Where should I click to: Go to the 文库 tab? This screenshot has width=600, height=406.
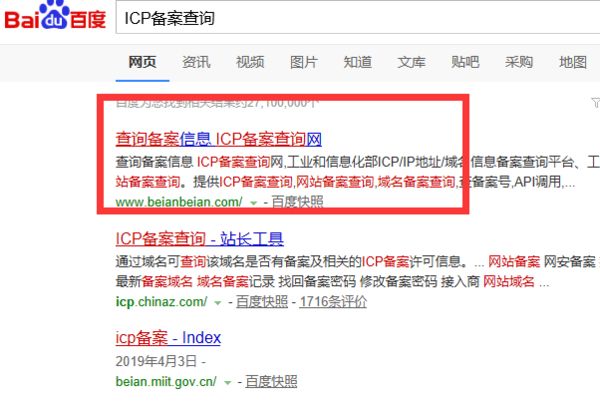pos(411,62)
